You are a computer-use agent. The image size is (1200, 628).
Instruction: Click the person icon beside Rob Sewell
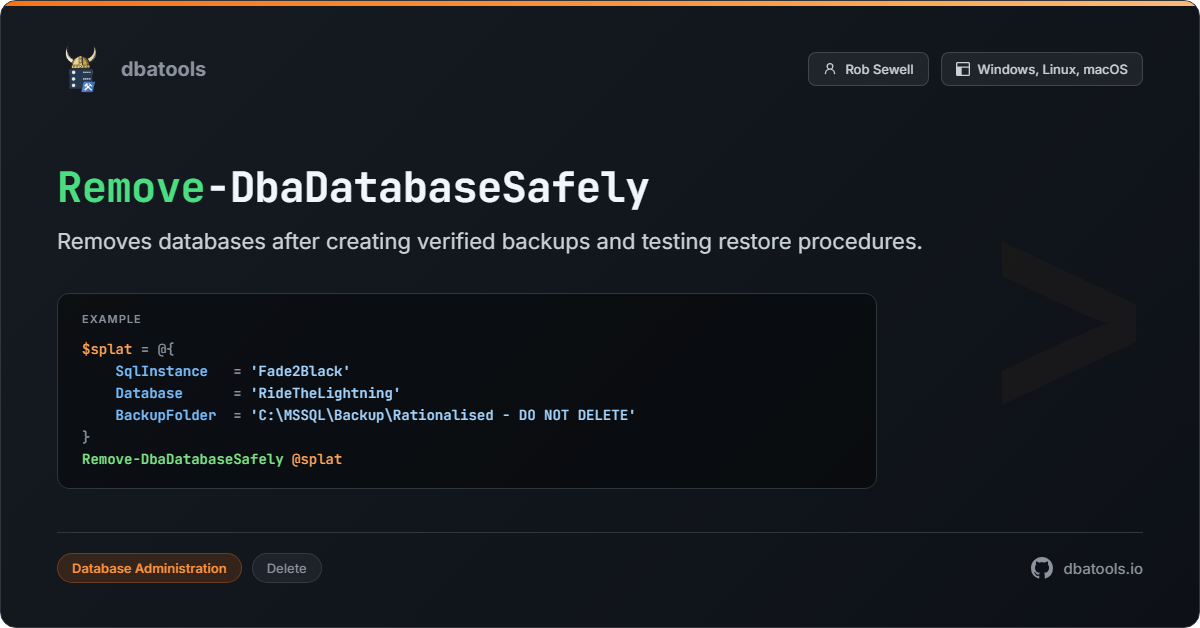[x=829, y=69]
